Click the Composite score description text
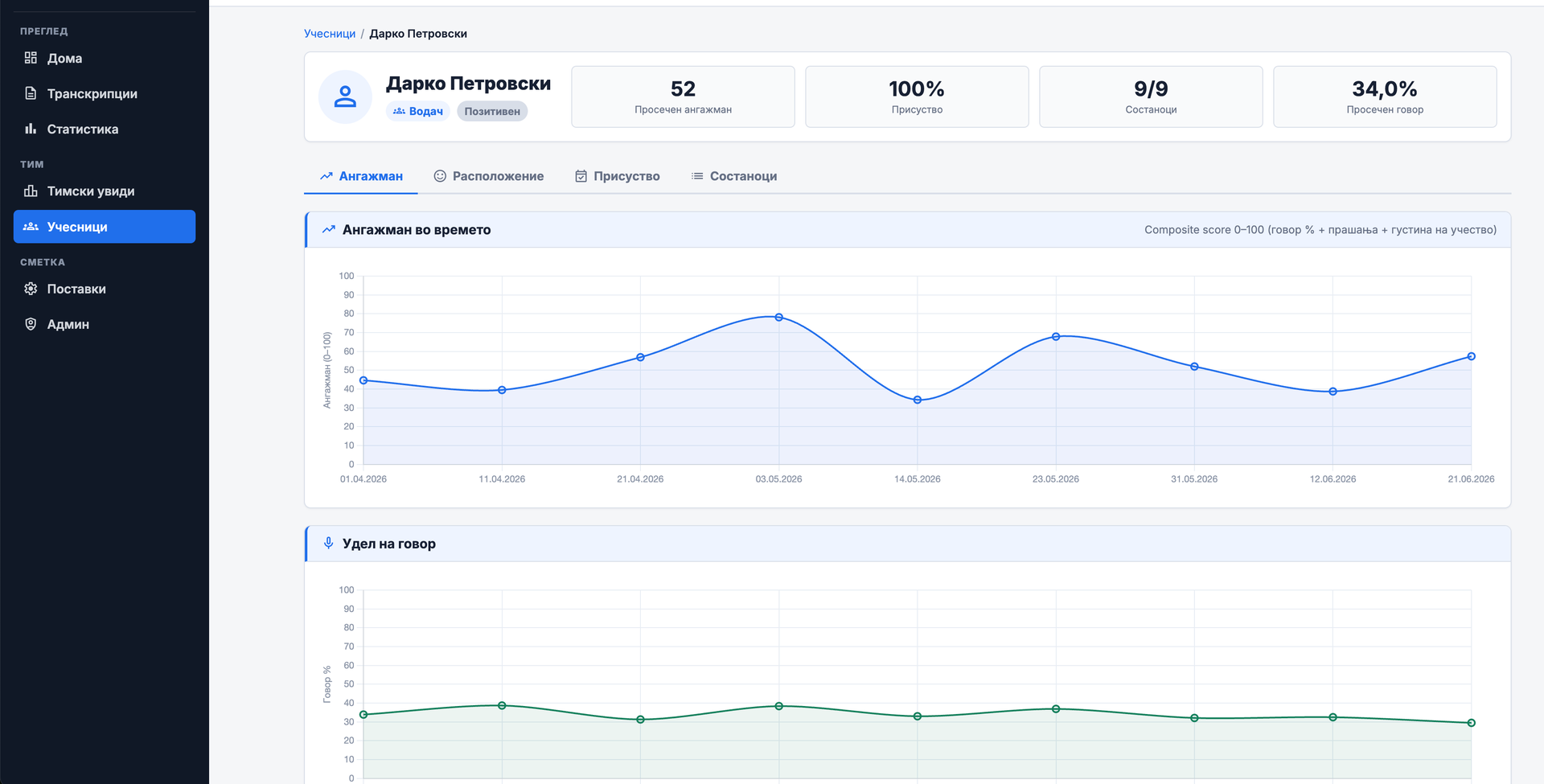This screenshot has height=784, width=1544. click(x=1320, y=230)
